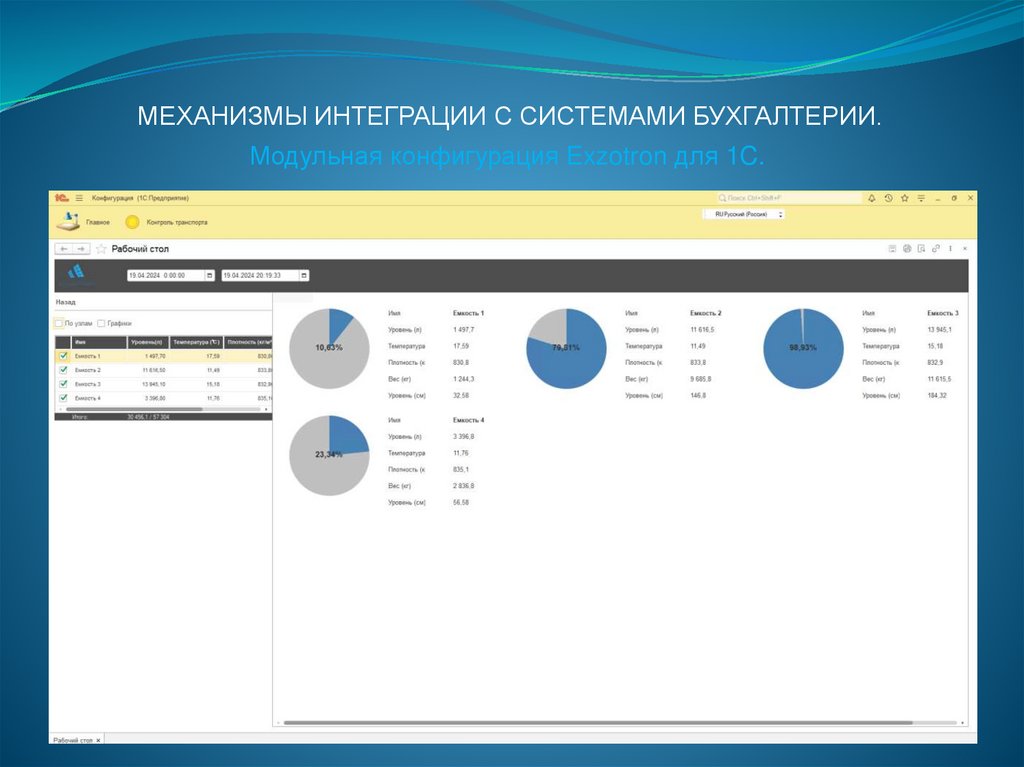Click table level value 11 616,50
The height and width of the screenshot is (767, 1024).
point(154,370)
